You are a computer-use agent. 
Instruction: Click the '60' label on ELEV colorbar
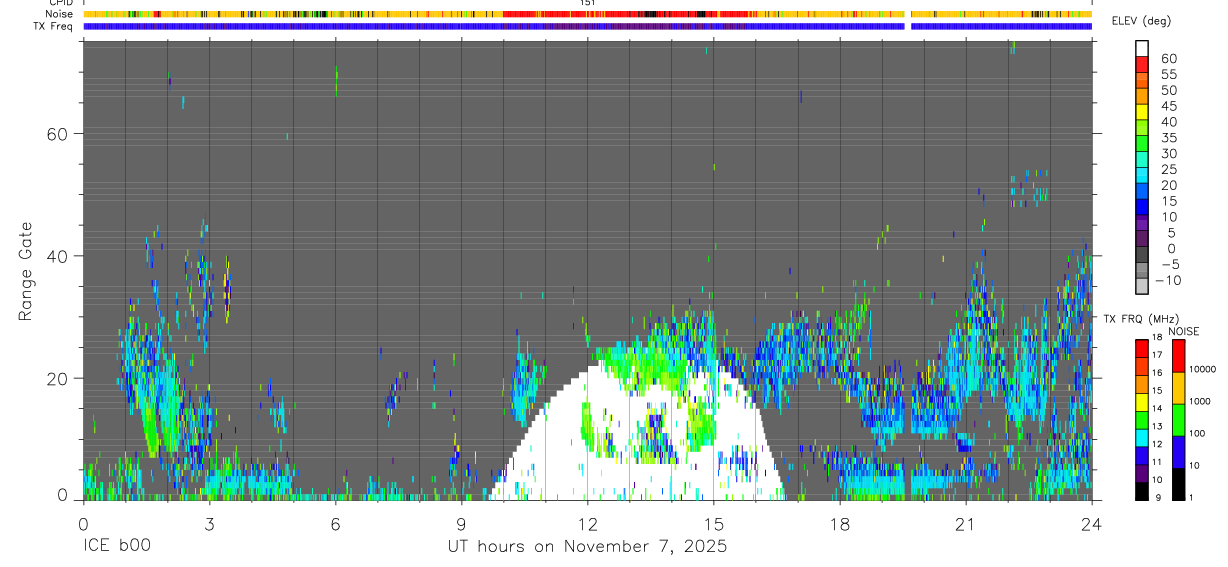pyautogui.click(x=1169, y=58)
